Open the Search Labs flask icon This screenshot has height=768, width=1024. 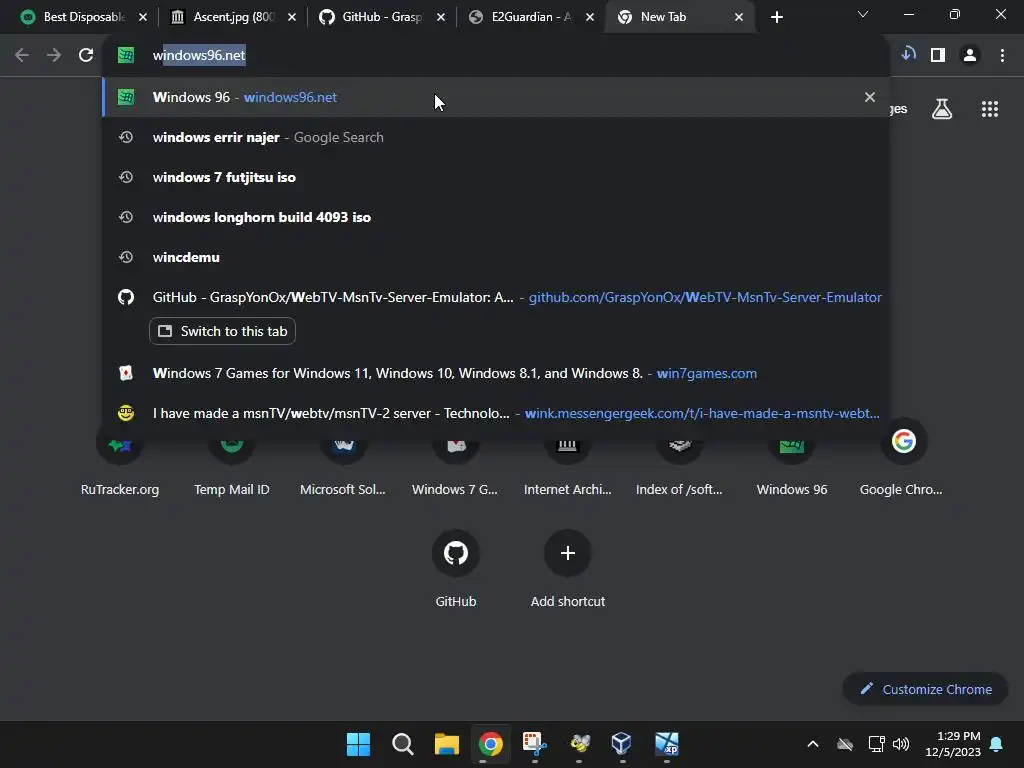(x=942, y=109)
